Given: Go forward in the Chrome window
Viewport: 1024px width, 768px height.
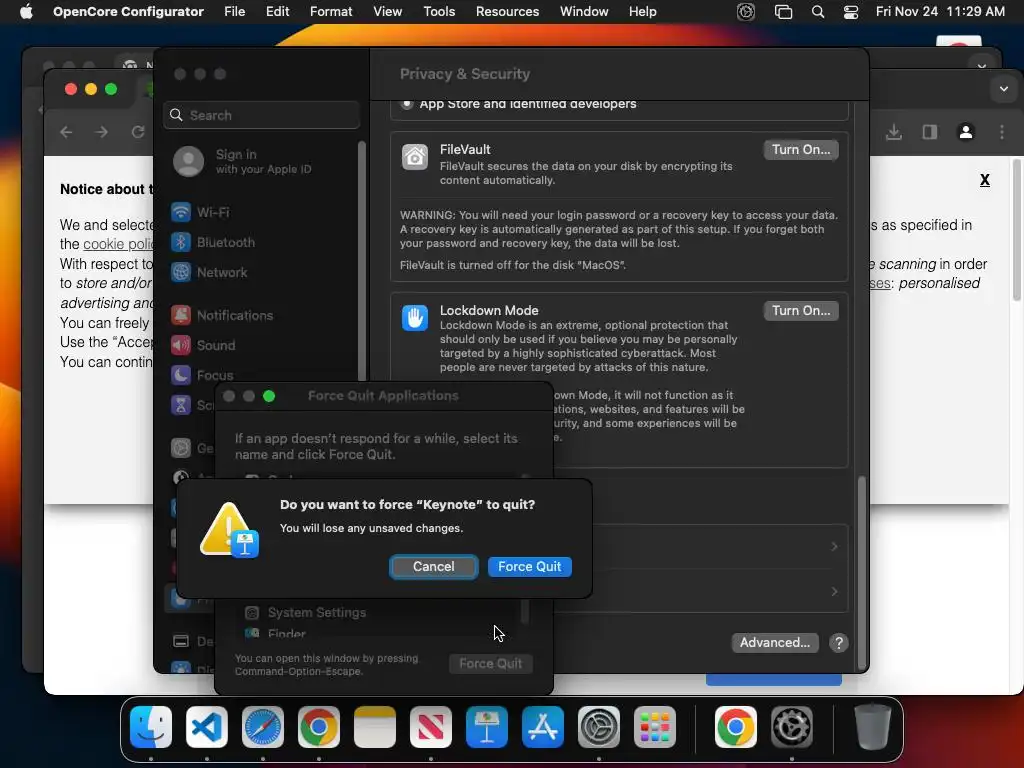Looking at the screenshot, I should (101, 132).
